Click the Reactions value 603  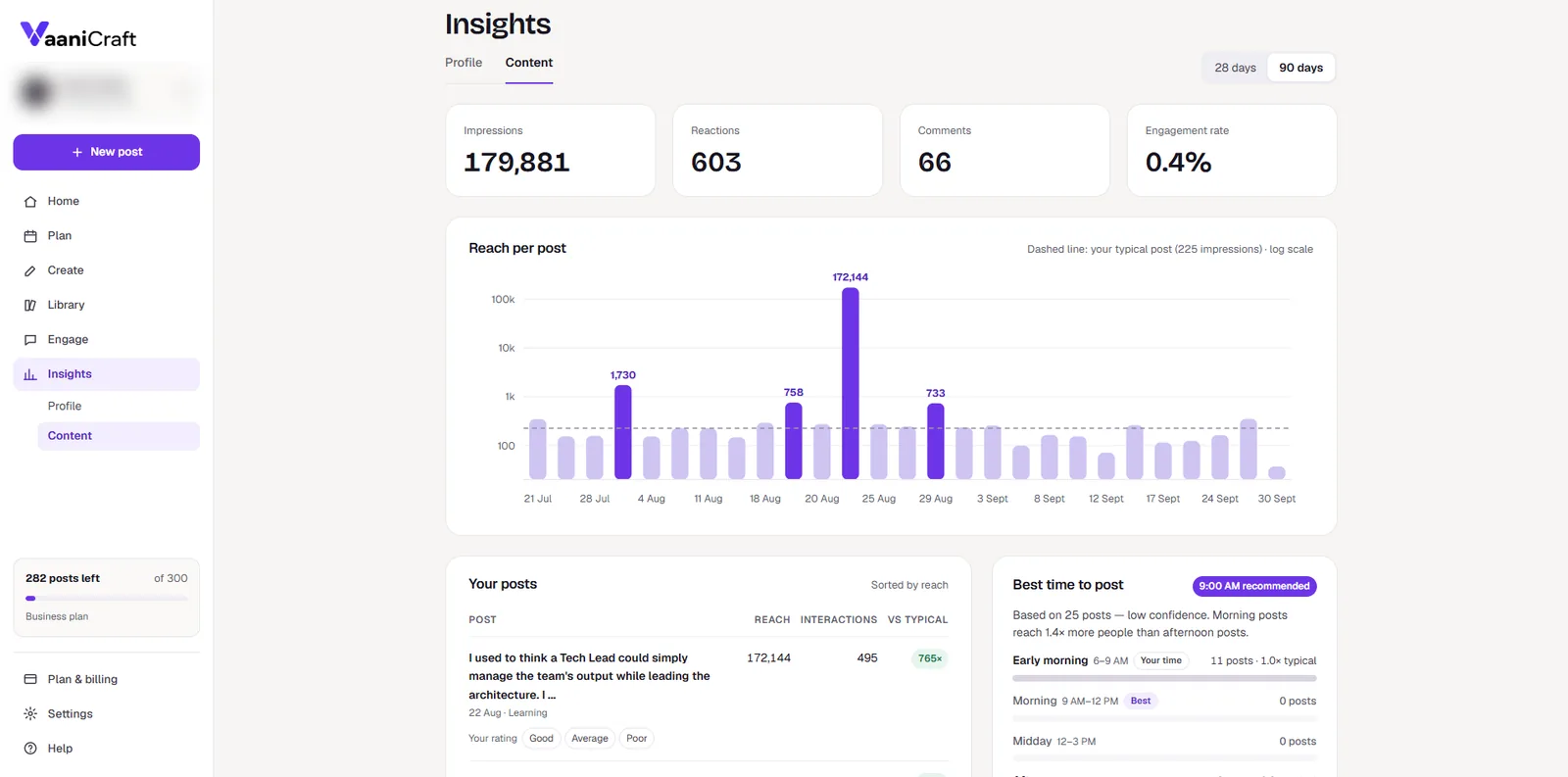tap(716, 163)
